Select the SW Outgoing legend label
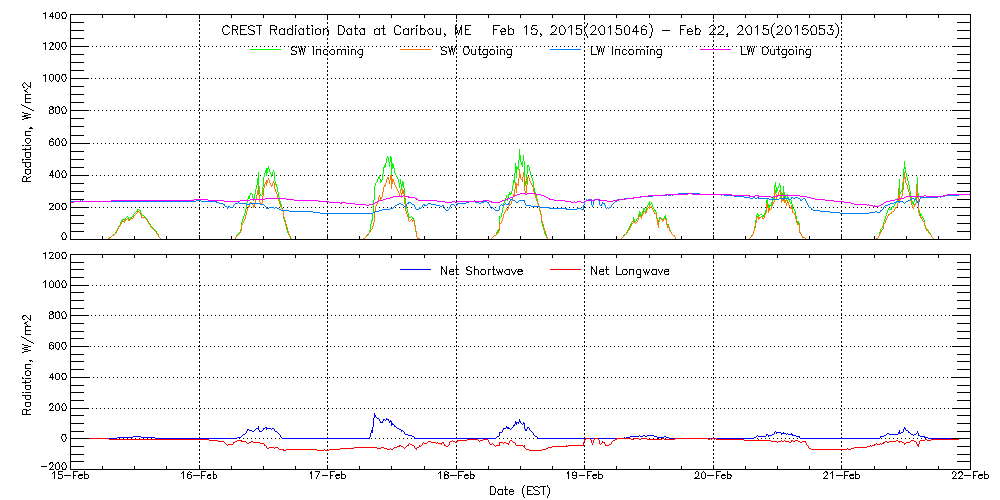The image size is (1000, 500). [476, 51]
